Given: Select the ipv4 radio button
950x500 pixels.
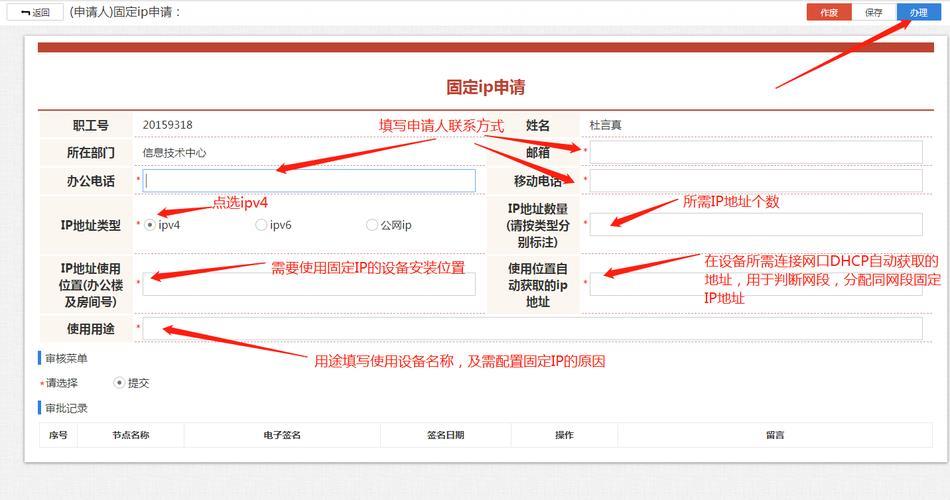Looking at the screenshot, I should point(150,225).
